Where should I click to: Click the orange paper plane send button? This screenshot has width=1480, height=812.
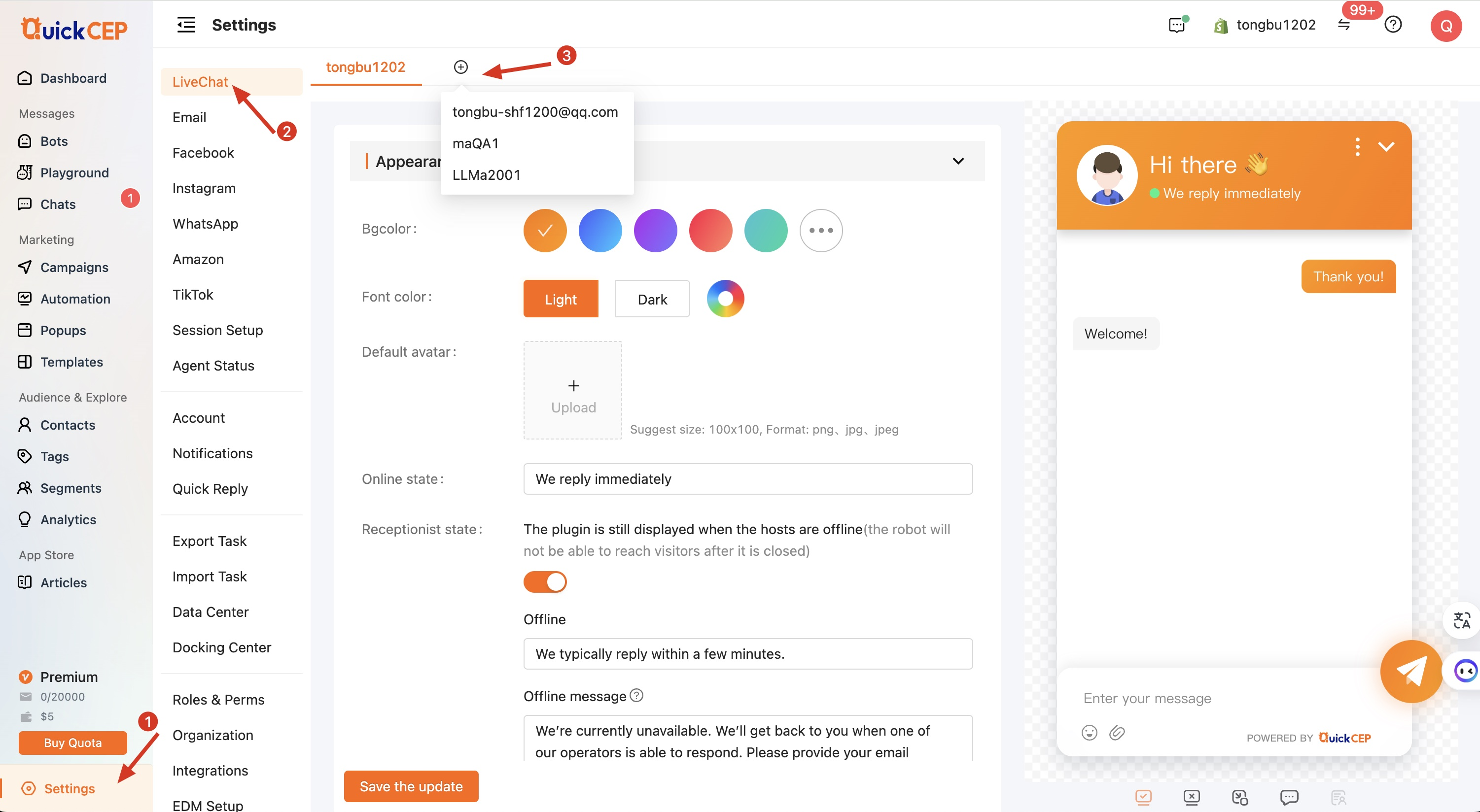click(1411, 671)
